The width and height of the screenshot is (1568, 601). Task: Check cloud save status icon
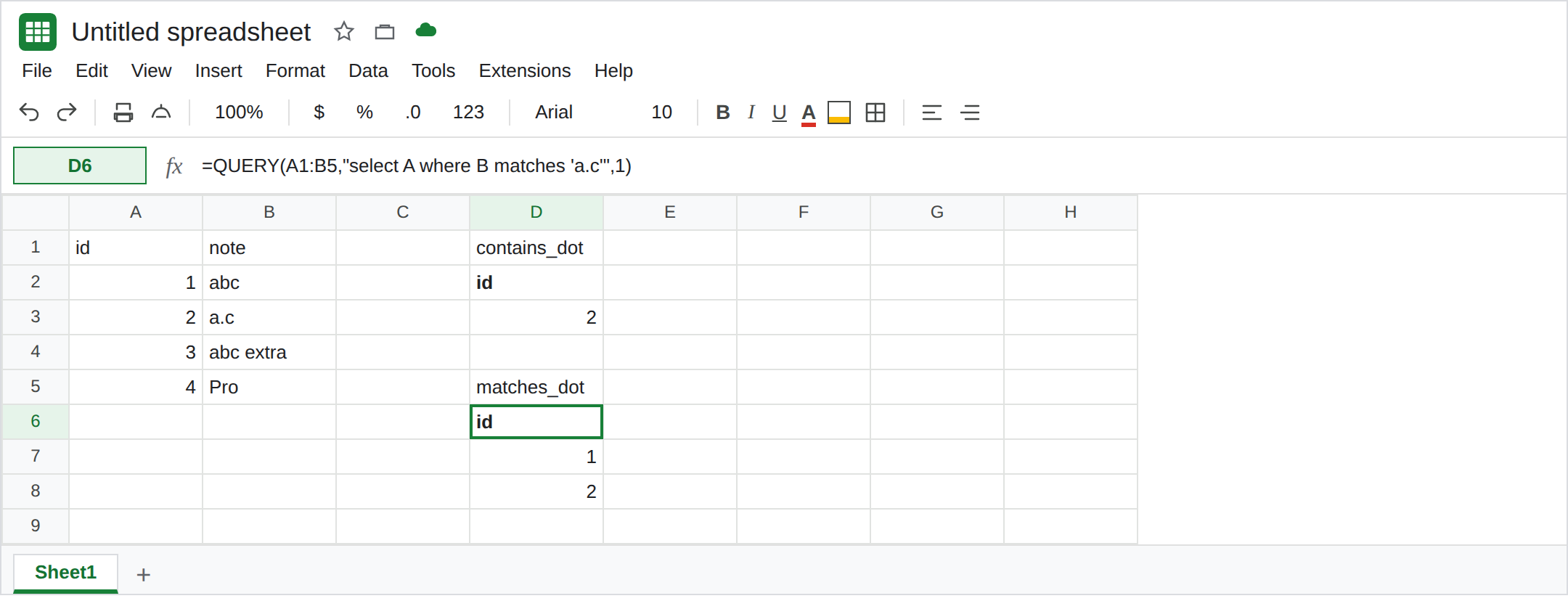pos(426,30)
